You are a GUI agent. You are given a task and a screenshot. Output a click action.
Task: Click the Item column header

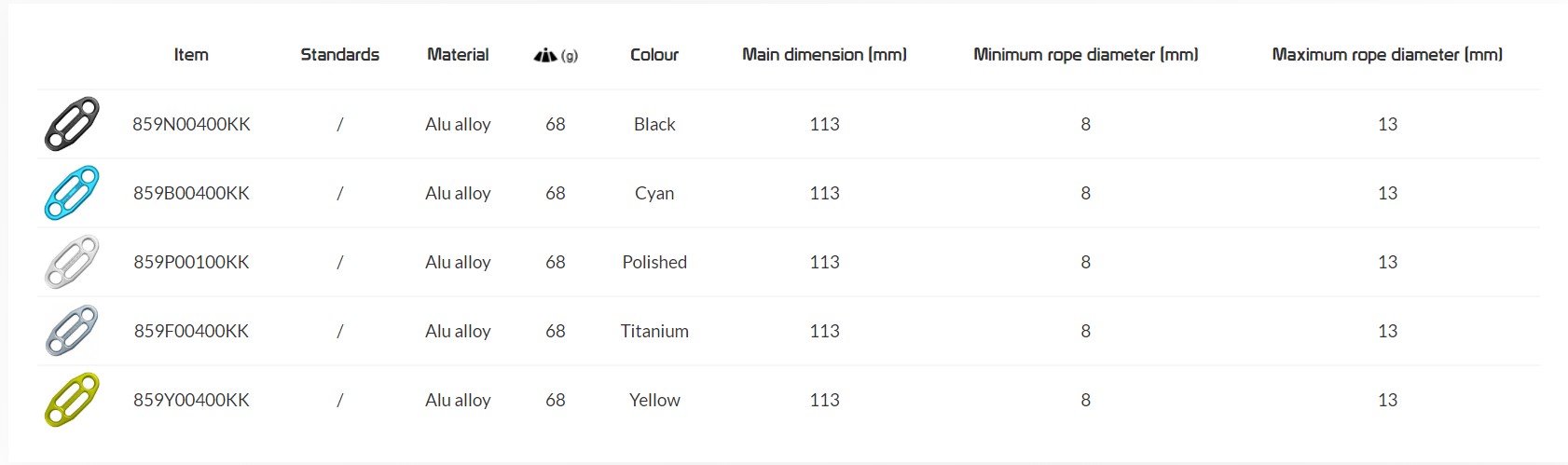191,55
